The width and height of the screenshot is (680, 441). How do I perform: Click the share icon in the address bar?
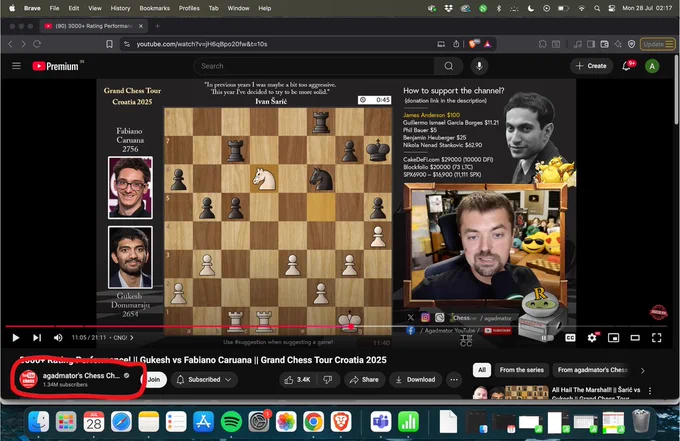(456, 44)
